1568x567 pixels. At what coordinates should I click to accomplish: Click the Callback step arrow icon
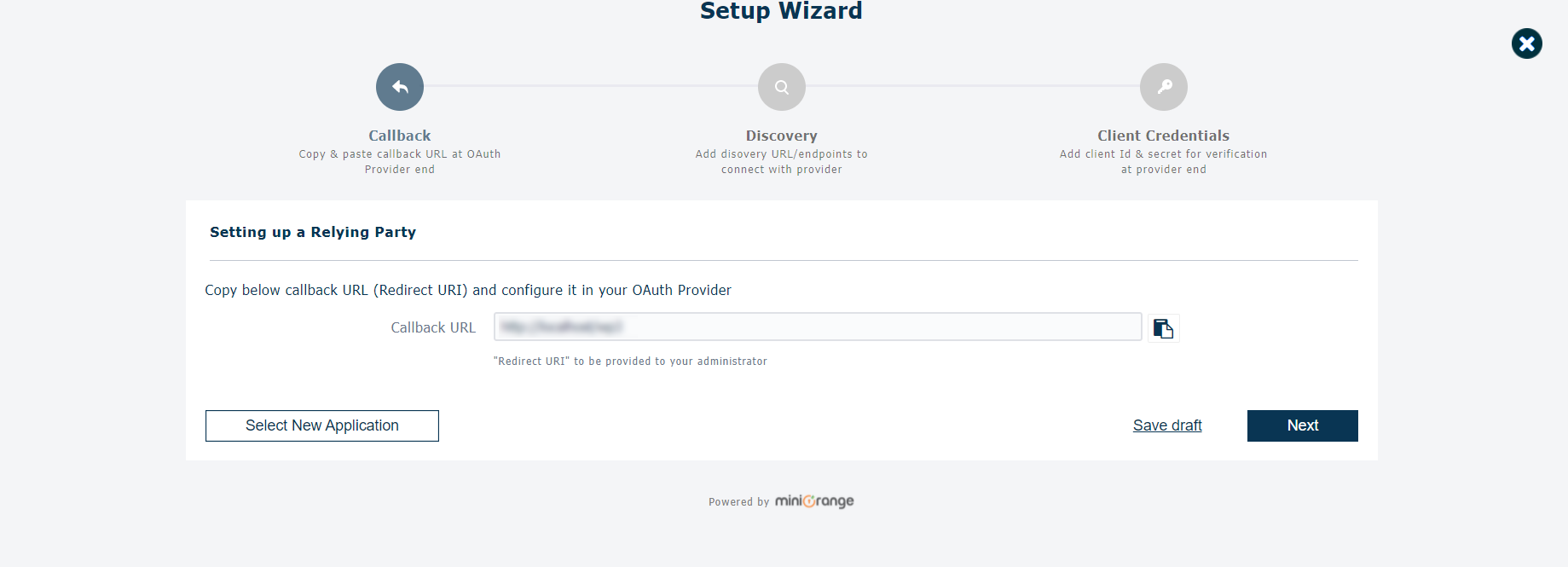(400, 87)
